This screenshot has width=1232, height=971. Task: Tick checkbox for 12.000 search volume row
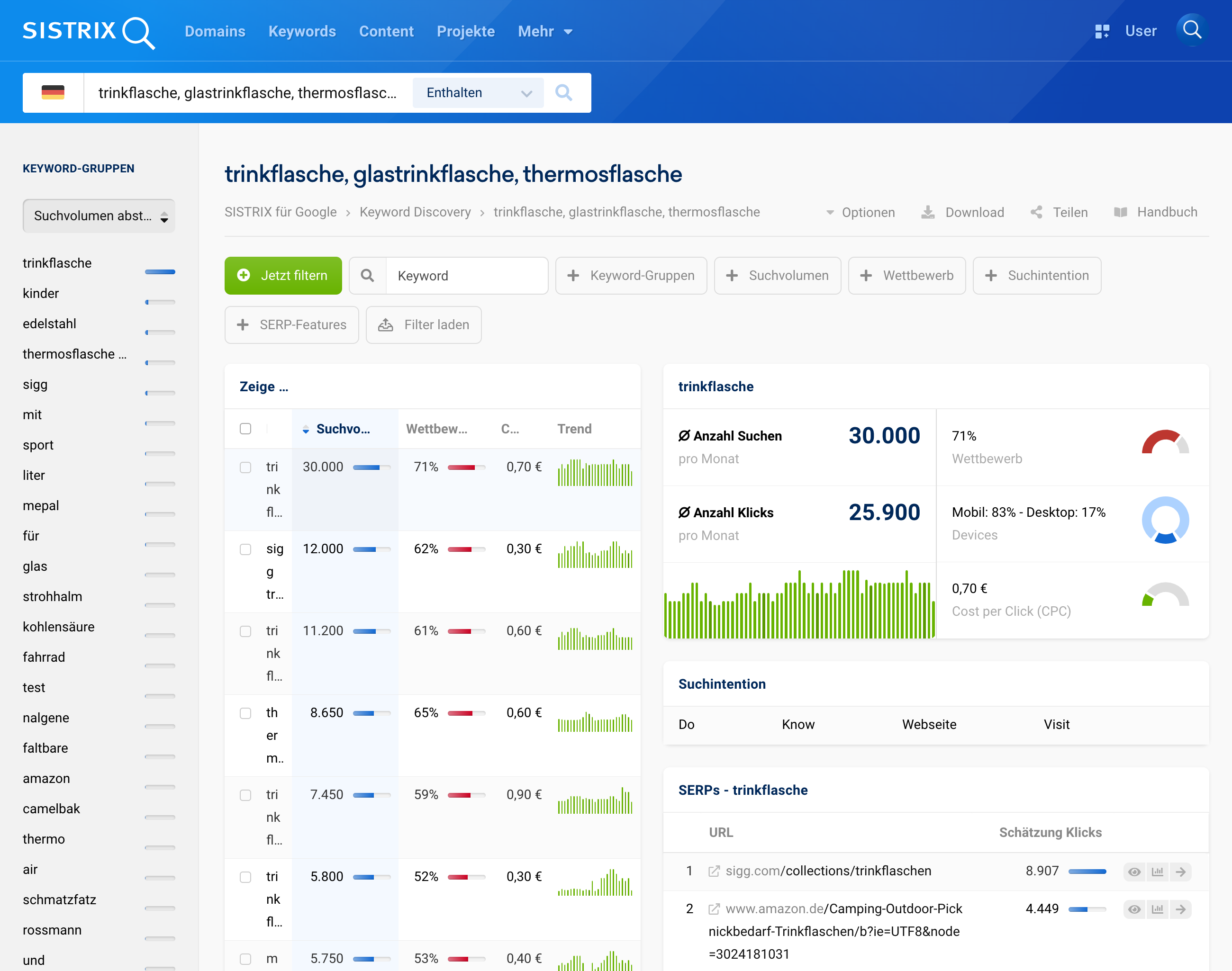pos(245,549)
